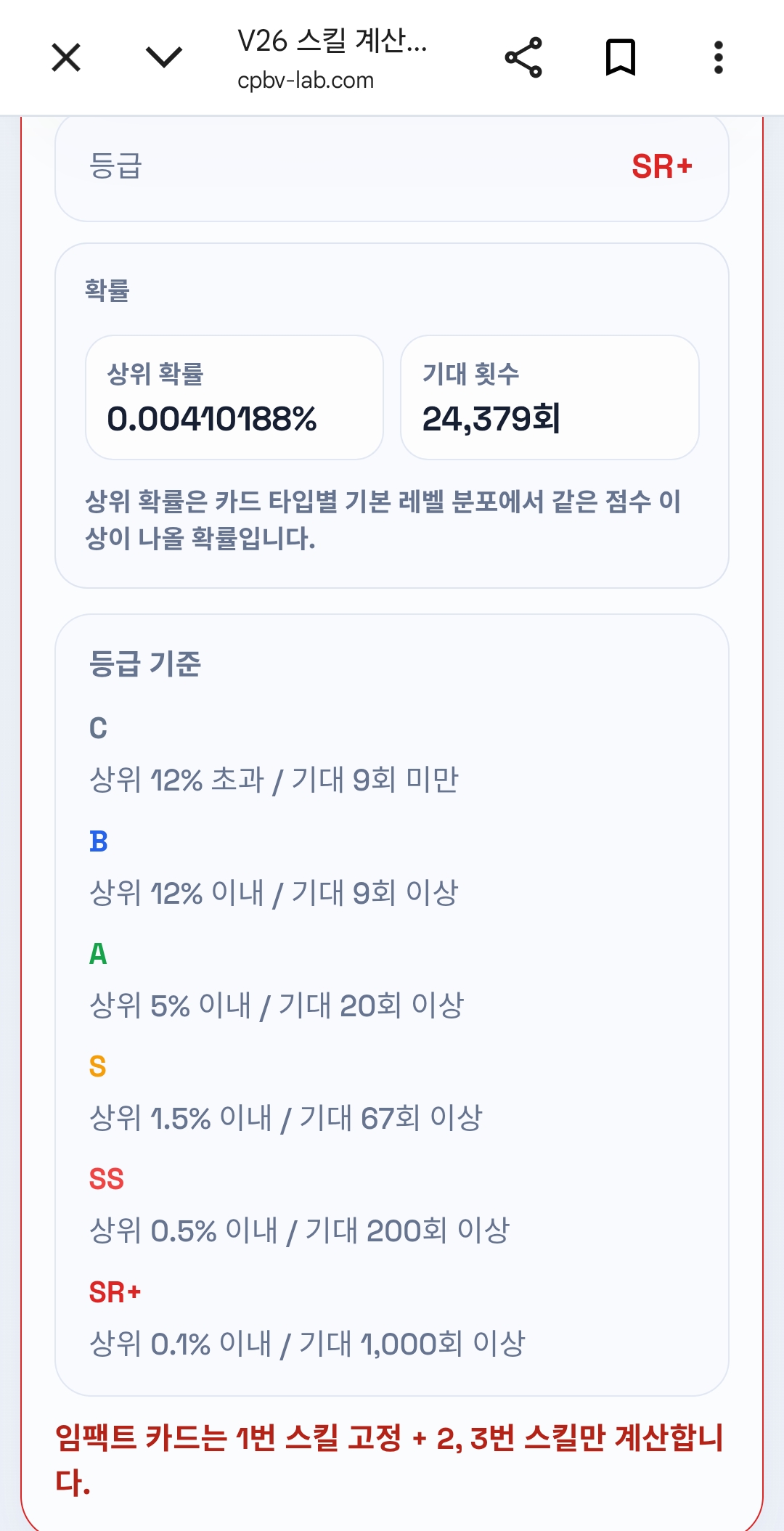Tap the 등급 기준 section heading
The width and height of the screenshot is (784, 1531).
coord(145,664)
